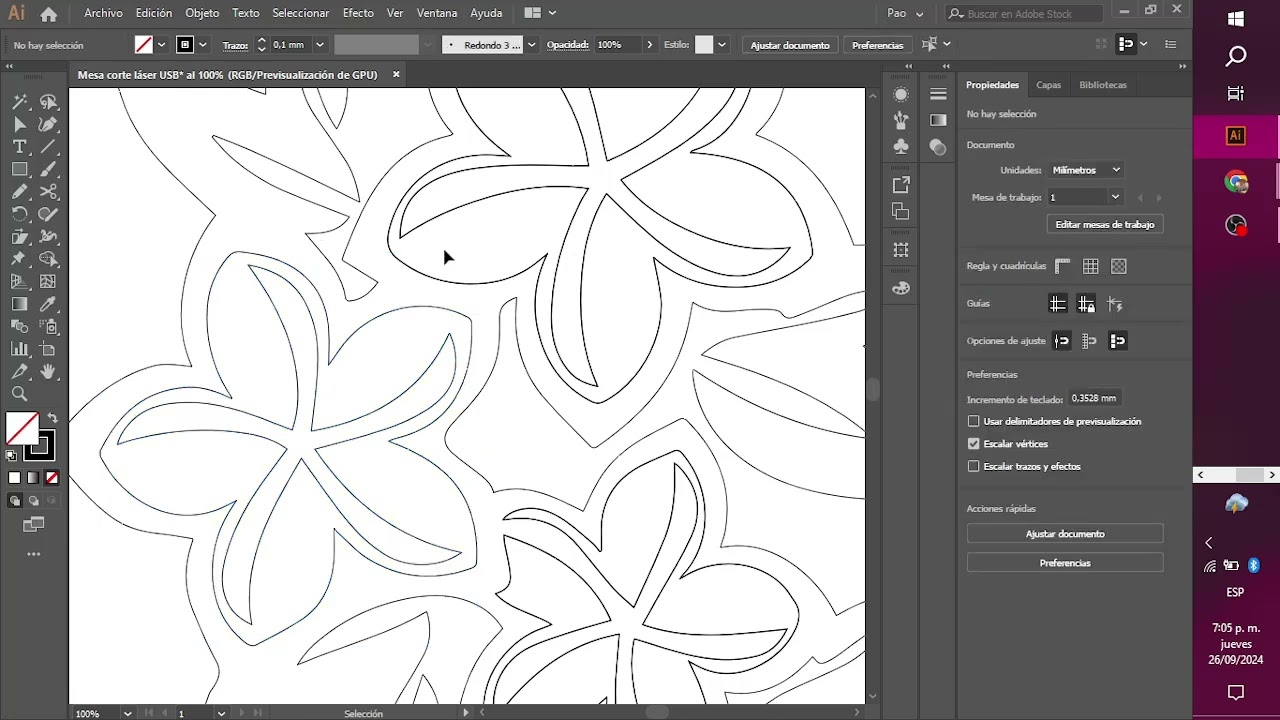Screen dimensions: 1280x720
Task: Select the Direct Selection arrow tool
Action: pyautogui.click(x=19, y=125)
